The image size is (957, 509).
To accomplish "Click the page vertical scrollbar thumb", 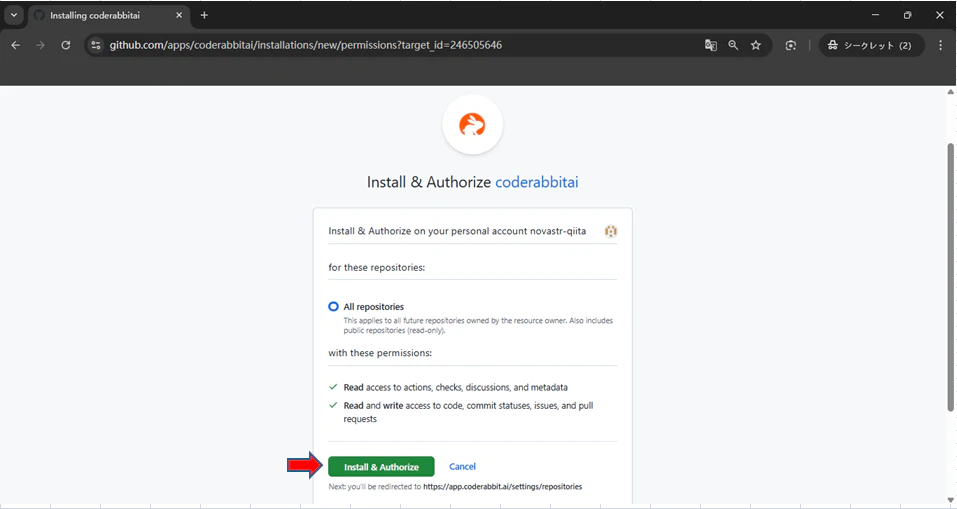I will (950, 277).
